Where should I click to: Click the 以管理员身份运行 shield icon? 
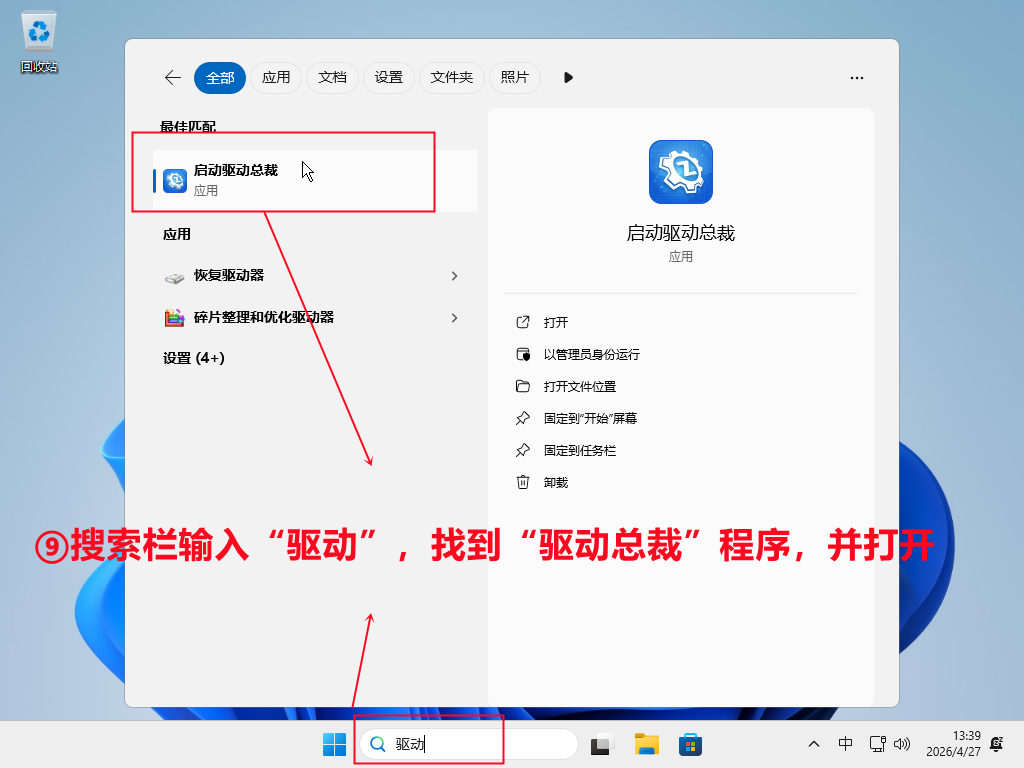click(523, 354)
